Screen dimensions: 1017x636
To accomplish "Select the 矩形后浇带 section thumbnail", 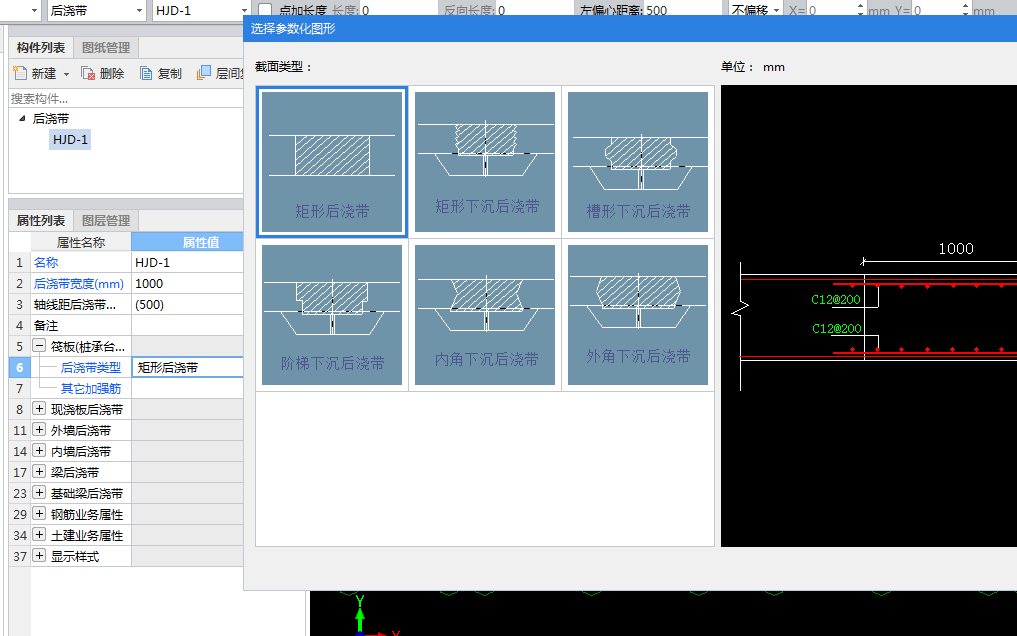I will [332, 161].
